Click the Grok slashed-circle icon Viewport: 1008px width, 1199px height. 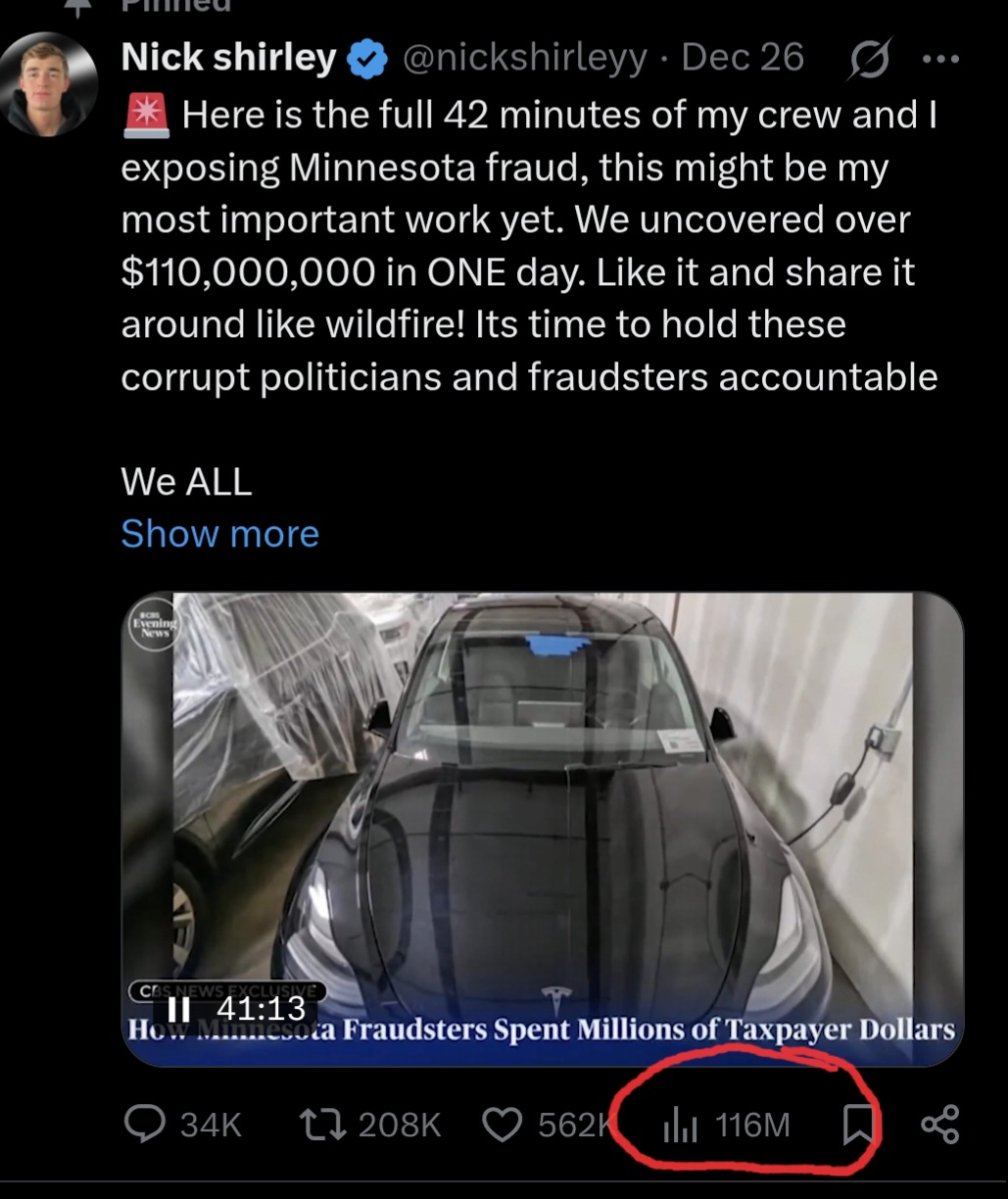(871, 60)
